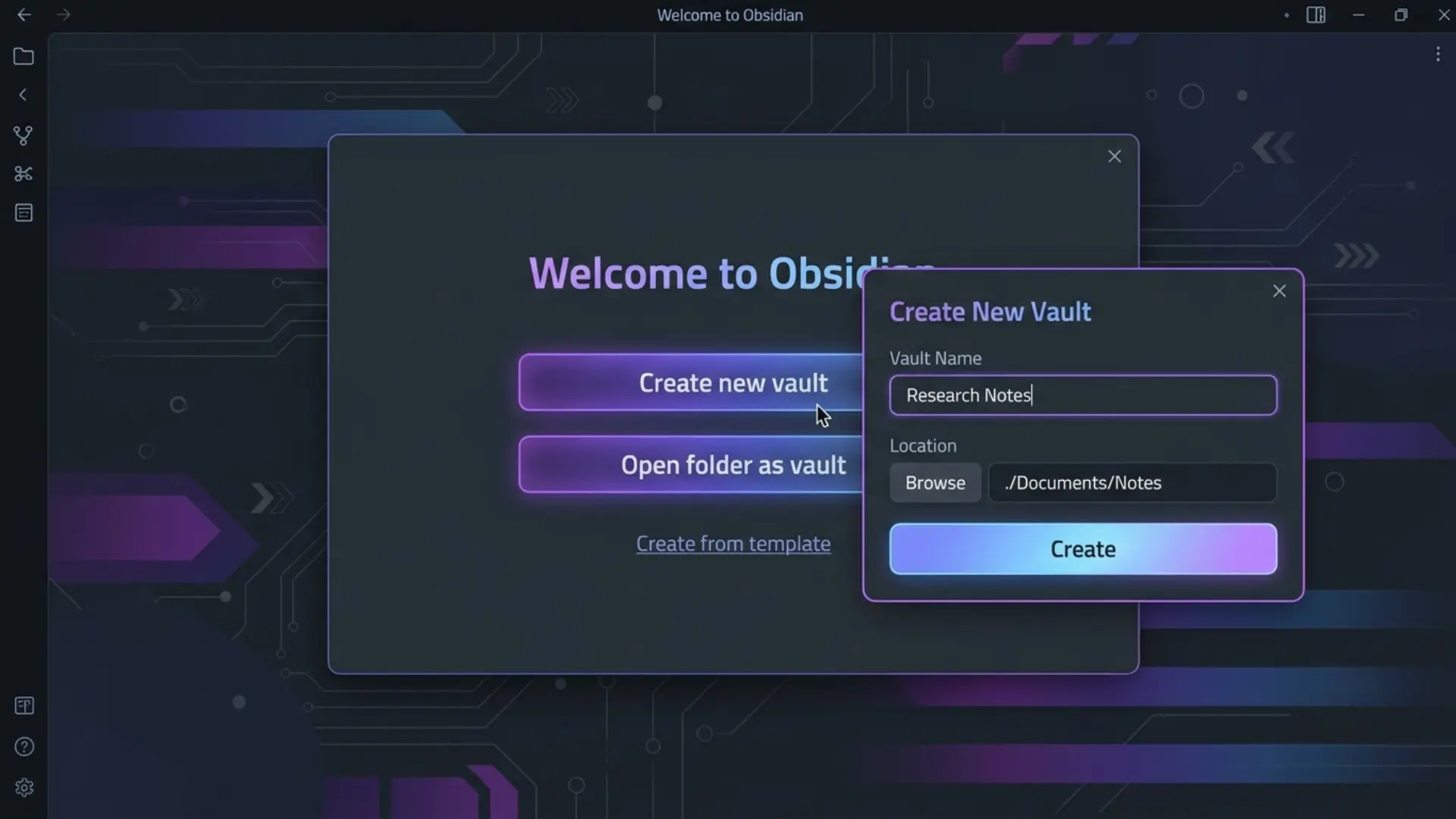Click the back navigation arrow in title bar

pos(24,15)
